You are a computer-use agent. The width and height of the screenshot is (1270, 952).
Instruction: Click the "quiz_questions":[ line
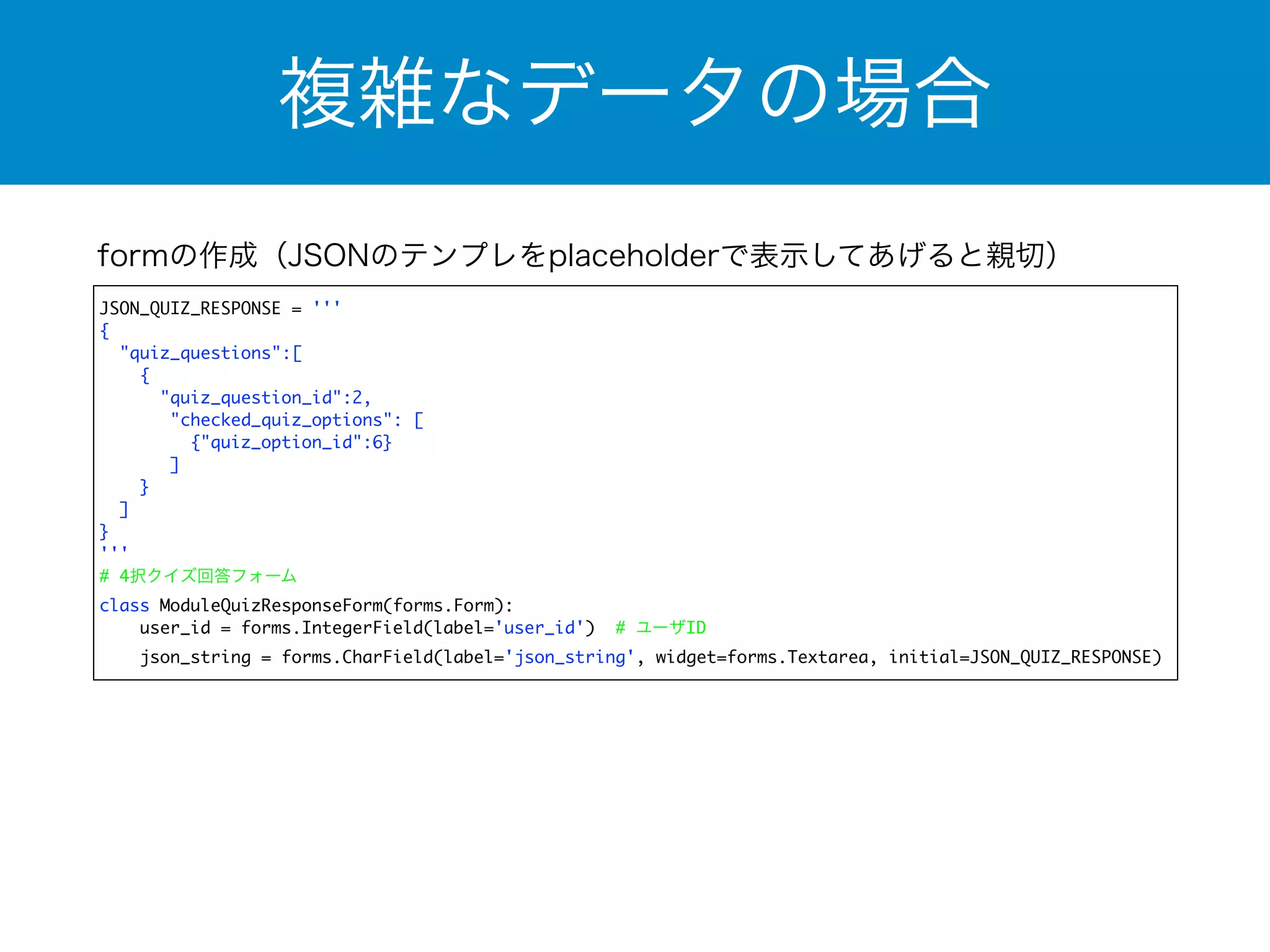tap(211, 353)
